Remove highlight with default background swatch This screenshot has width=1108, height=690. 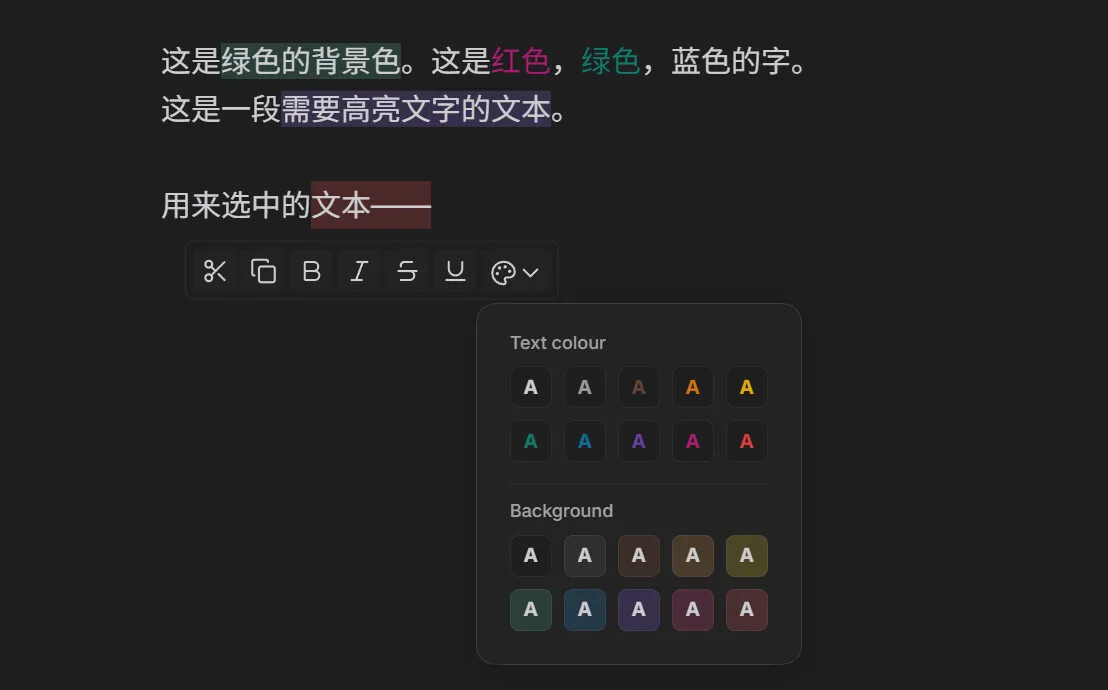coord(531,556)
